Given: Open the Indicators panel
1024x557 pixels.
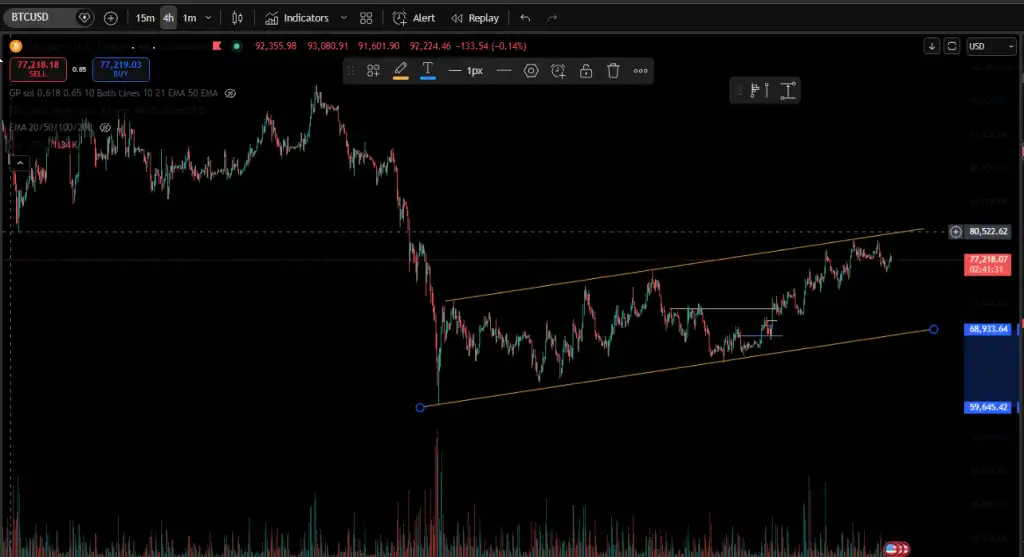Looking at the screenshot, I should (x=296, y=18).
